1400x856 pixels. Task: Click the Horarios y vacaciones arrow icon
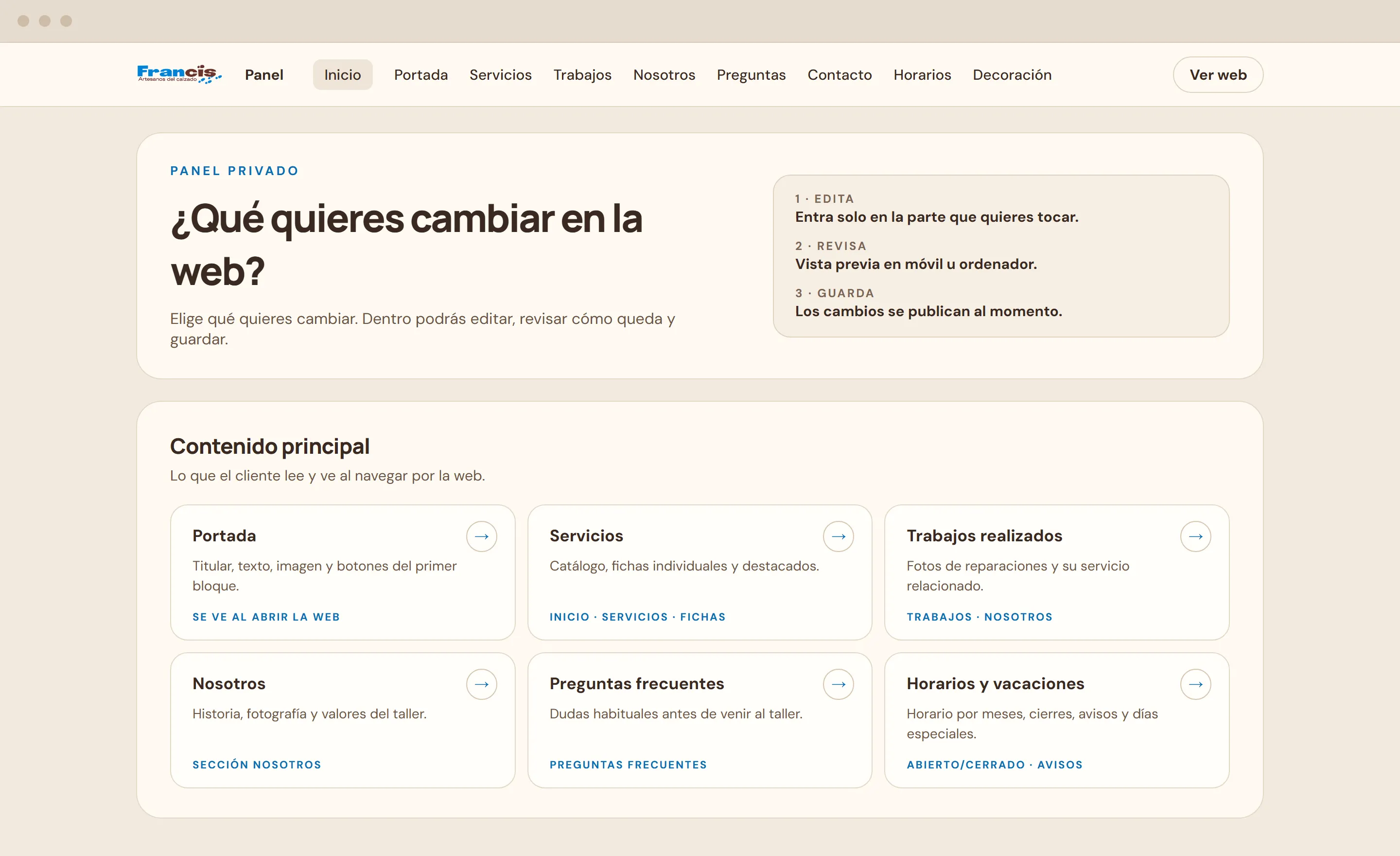pyautogui.click(x=1195, y=684)
